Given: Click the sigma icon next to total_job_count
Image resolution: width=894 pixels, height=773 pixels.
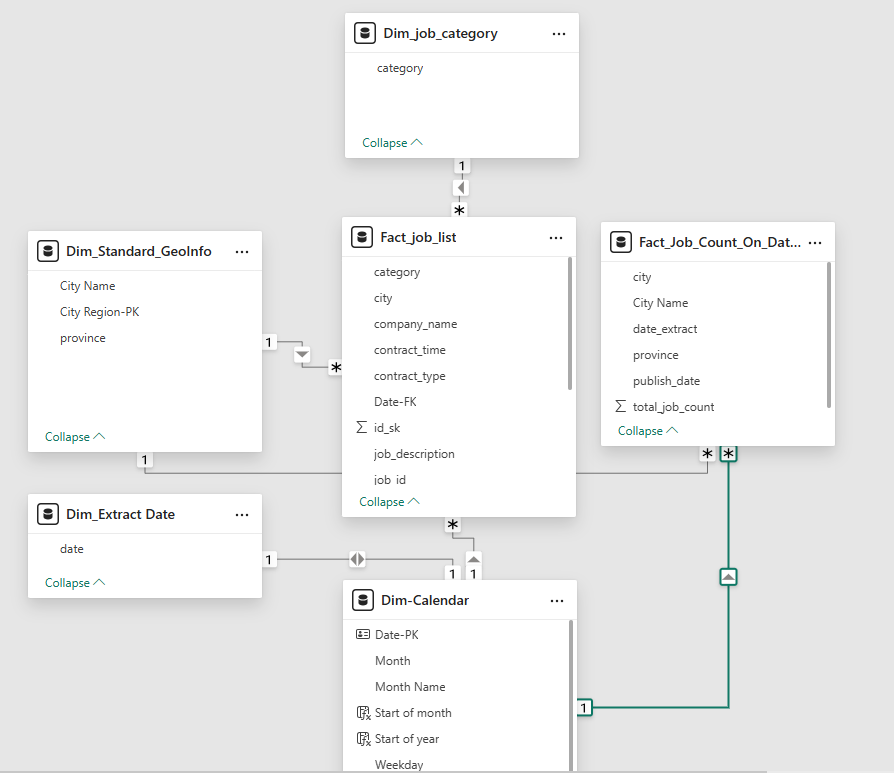Looking at the screenshot, I should (621, 407).
